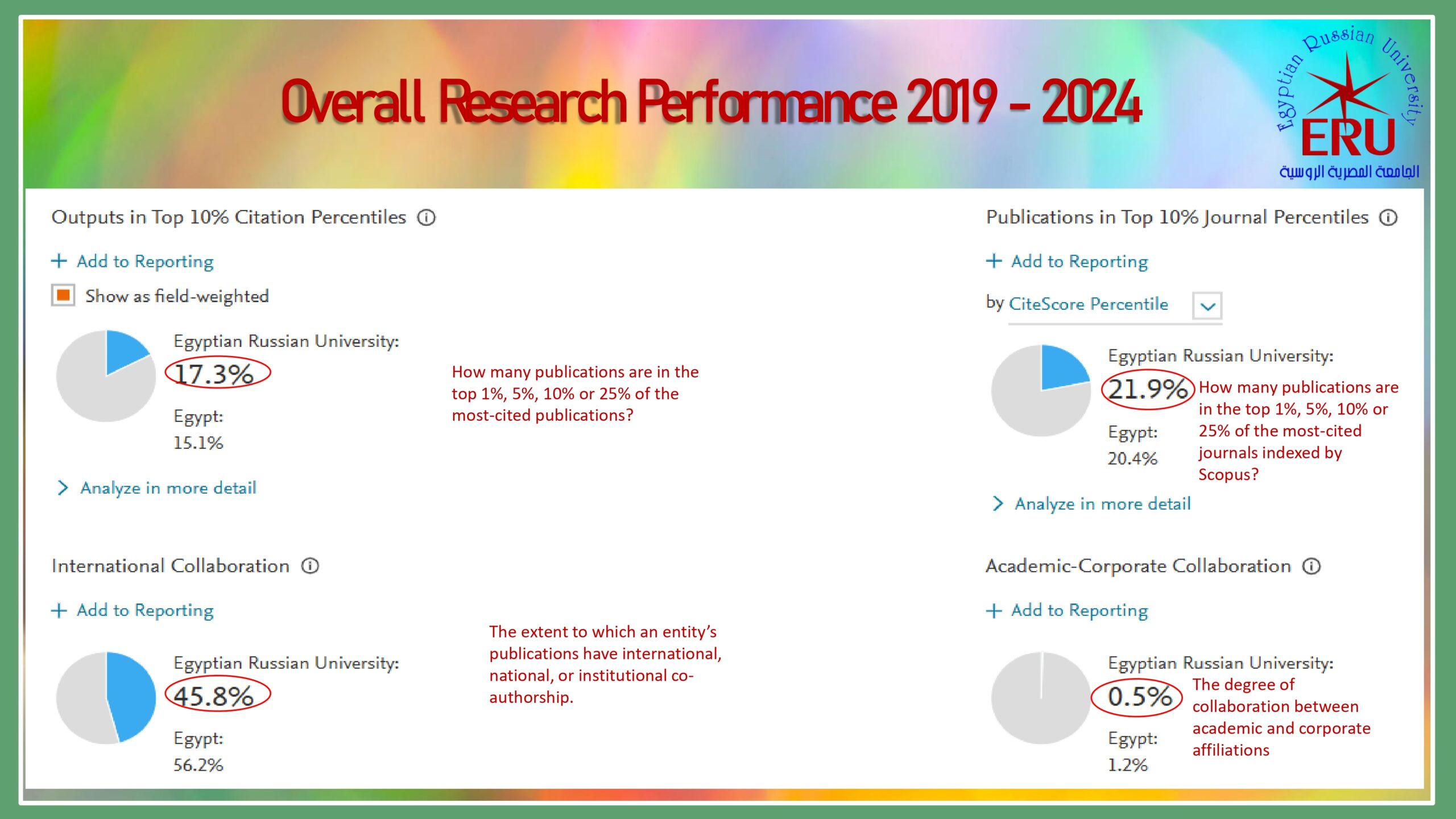Click the Academic-Corporate Collaboration pie chart

[1041, 698]
